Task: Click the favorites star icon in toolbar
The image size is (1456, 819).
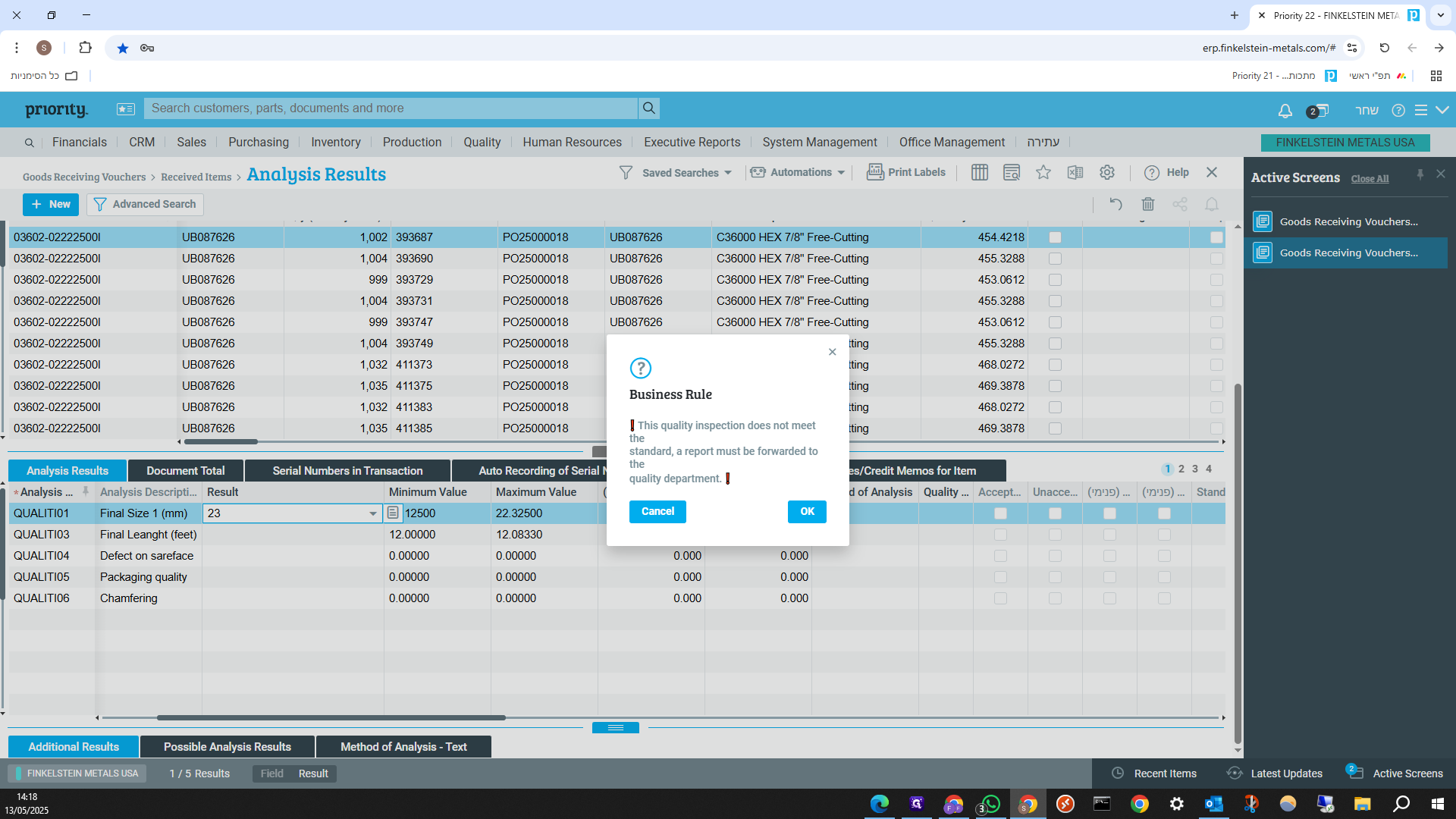Action: (1043, 173)
